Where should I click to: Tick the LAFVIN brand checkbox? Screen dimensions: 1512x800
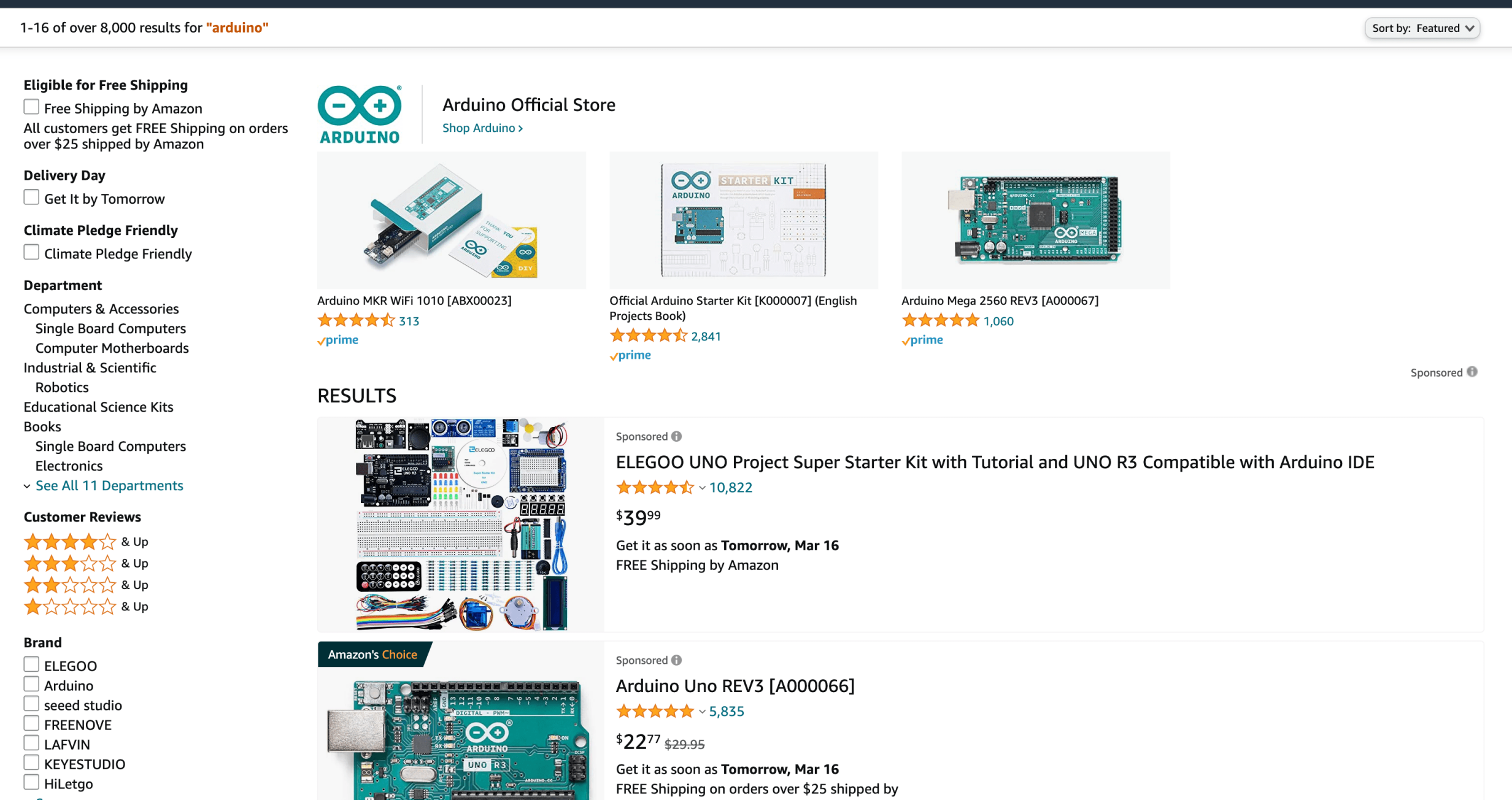[31, 743]
